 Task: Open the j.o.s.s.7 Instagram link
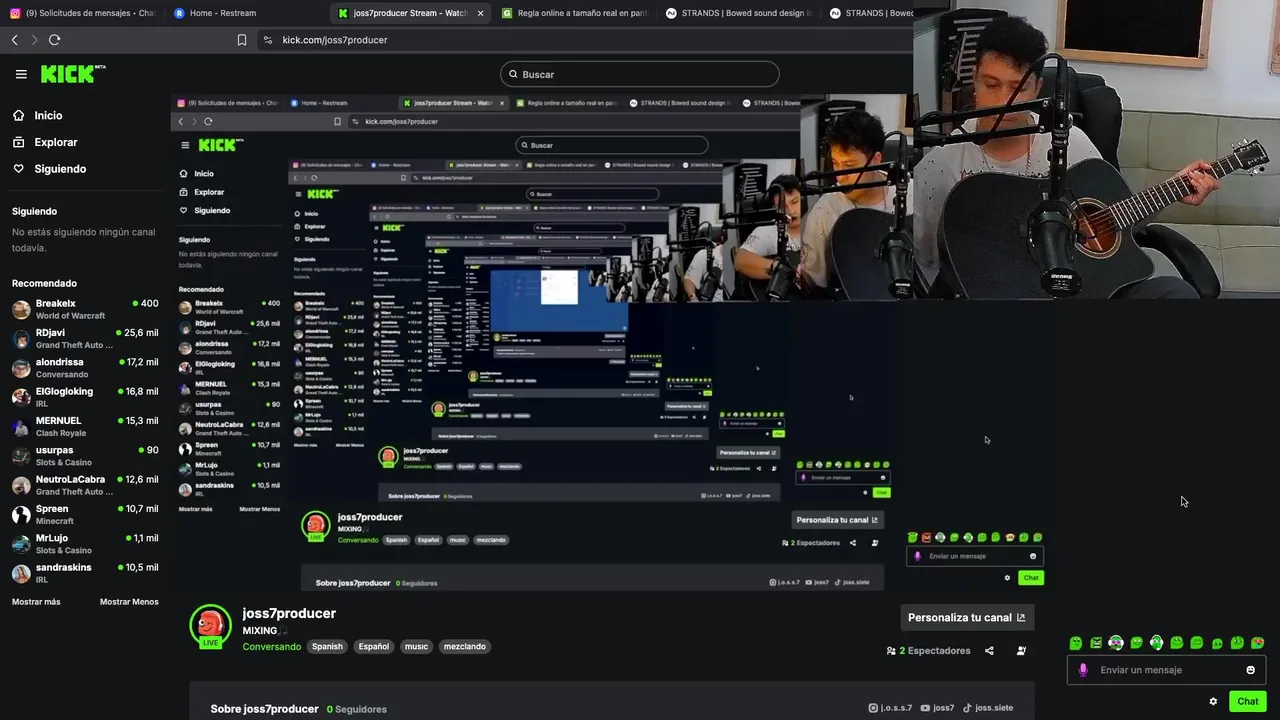point(890,708)
